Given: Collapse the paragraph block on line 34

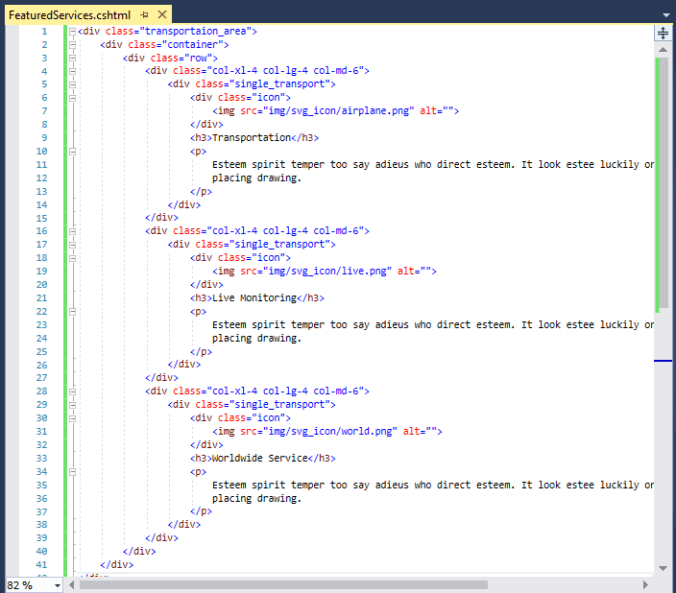Looking at the screenshot, I should (73, 471).
